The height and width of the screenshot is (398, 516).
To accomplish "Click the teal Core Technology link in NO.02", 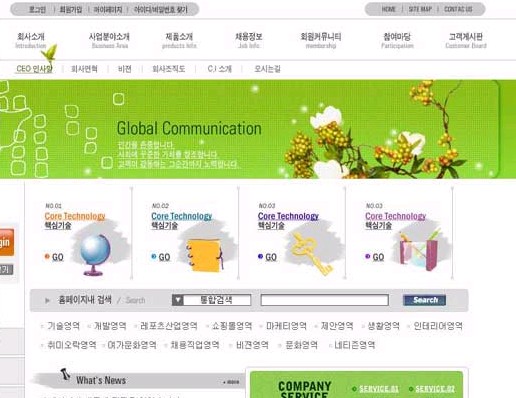I will 182,216.
